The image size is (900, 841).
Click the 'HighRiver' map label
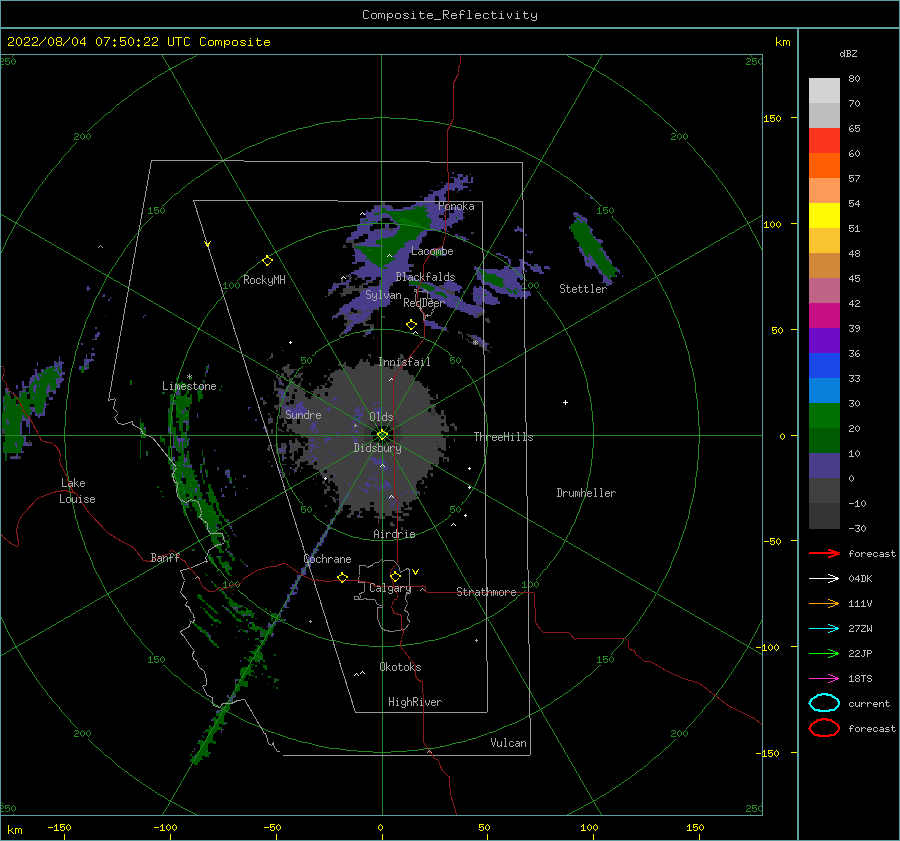click(x=415, y=702)
